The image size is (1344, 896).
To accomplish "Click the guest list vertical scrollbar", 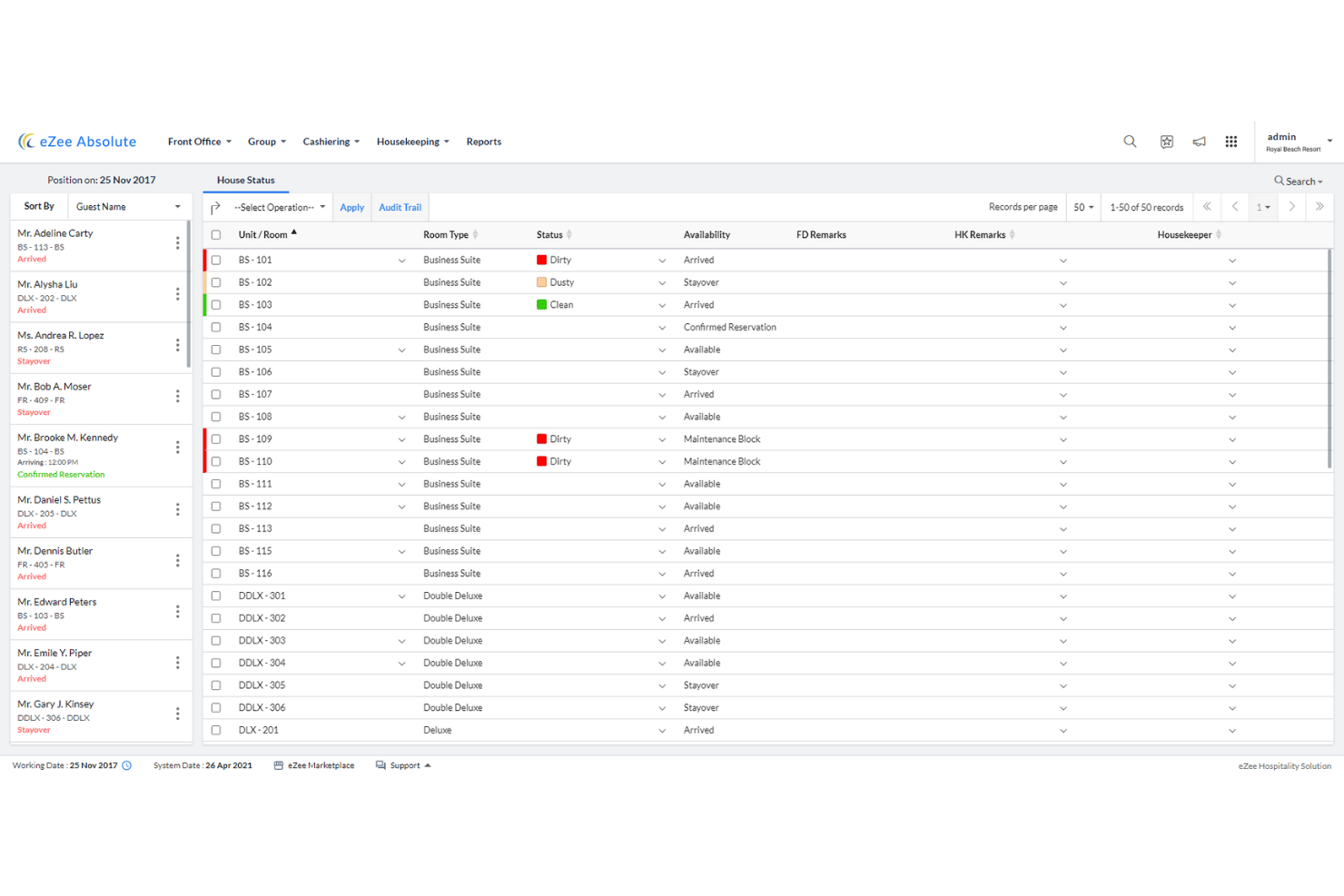I will pos(189,294).
